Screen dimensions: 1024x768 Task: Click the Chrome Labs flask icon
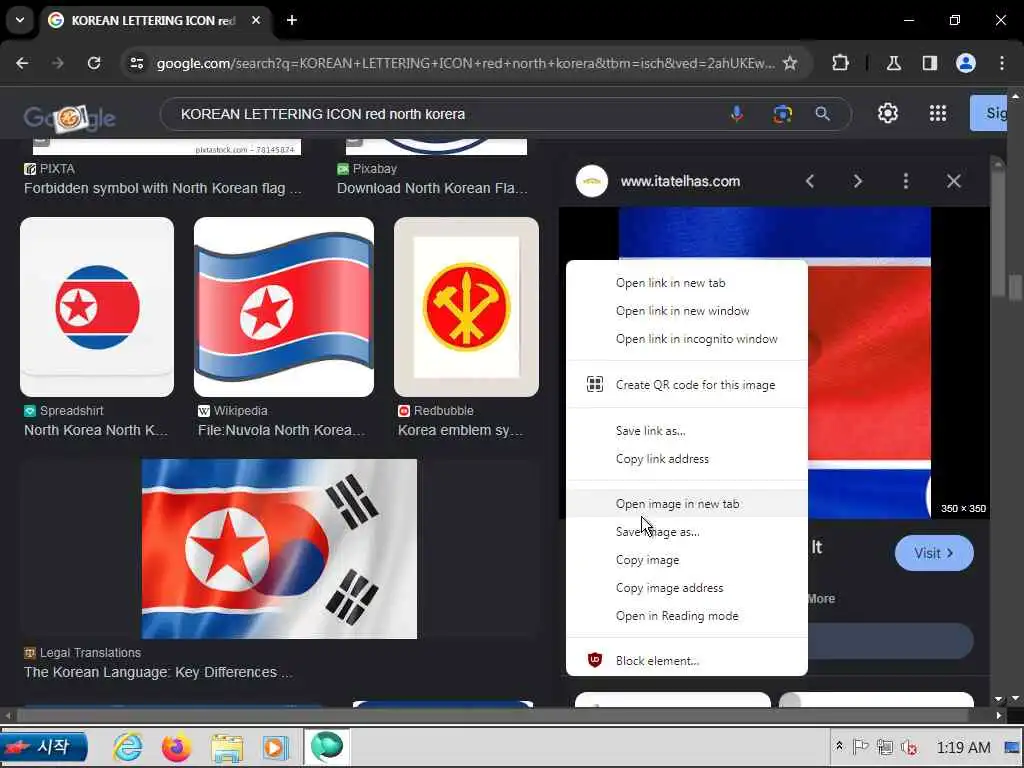click(894, 63)
